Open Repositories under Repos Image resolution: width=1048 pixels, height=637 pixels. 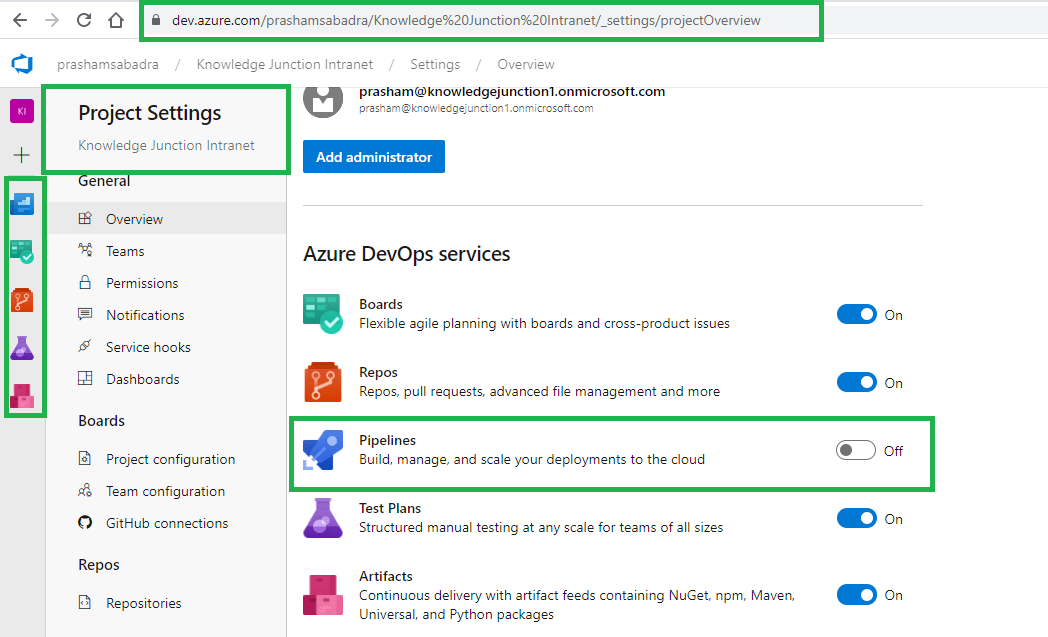166,603
